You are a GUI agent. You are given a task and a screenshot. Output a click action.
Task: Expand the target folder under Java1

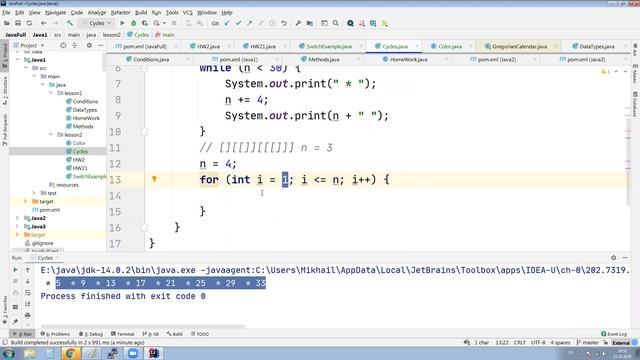click(x=26, y=201)
